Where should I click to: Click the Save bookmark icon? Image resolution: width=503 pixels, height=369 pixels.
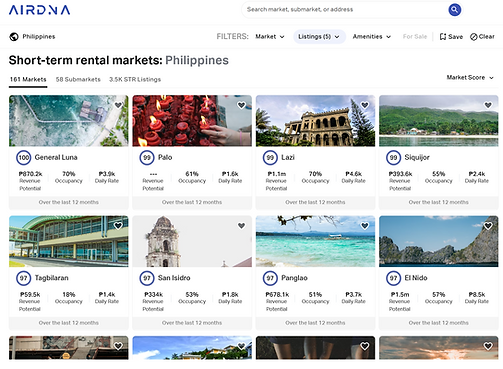[x=443, y=37]
